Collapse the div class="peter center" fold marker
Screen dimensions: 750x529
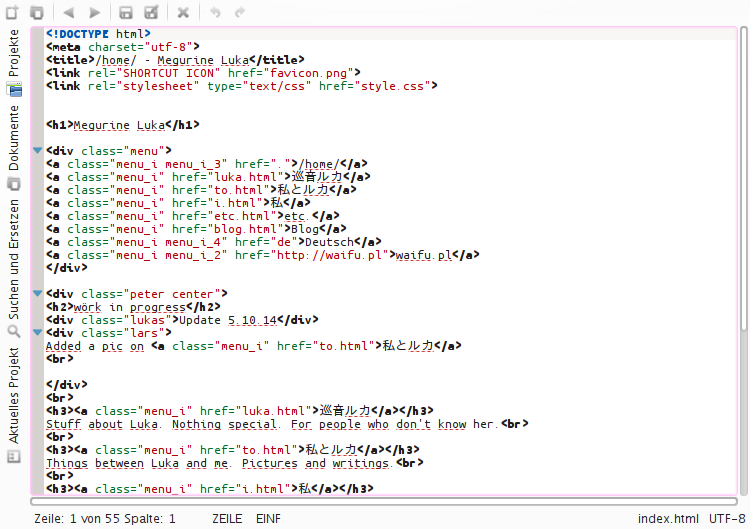click(x=38, y=294)
